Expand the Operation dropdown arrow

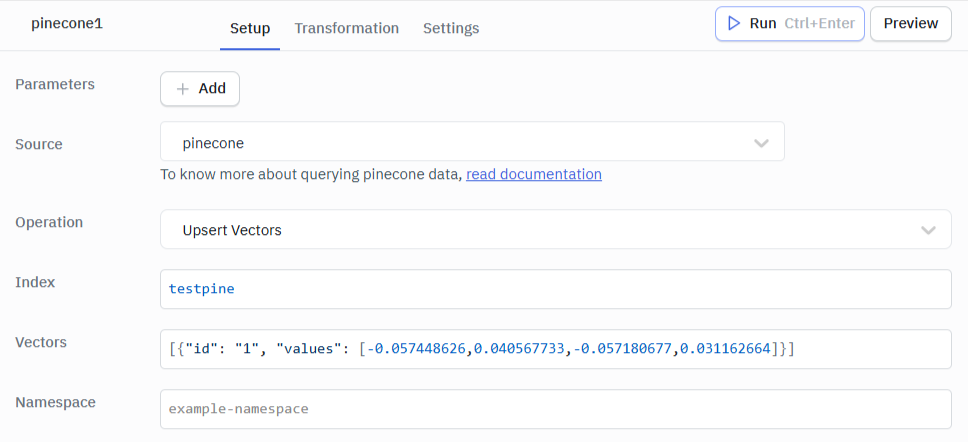(x=928, y=230)
